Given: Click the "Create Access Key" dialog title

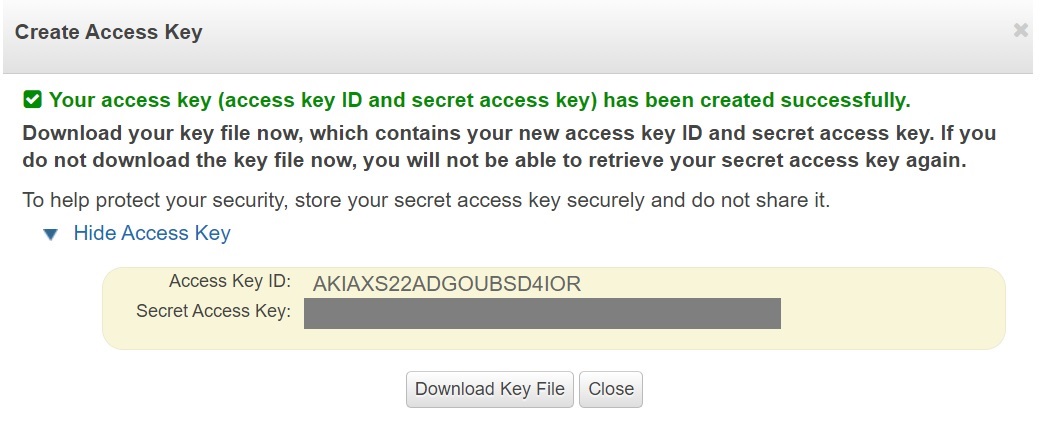Looking at the screenshot, I should pos(108,32).
